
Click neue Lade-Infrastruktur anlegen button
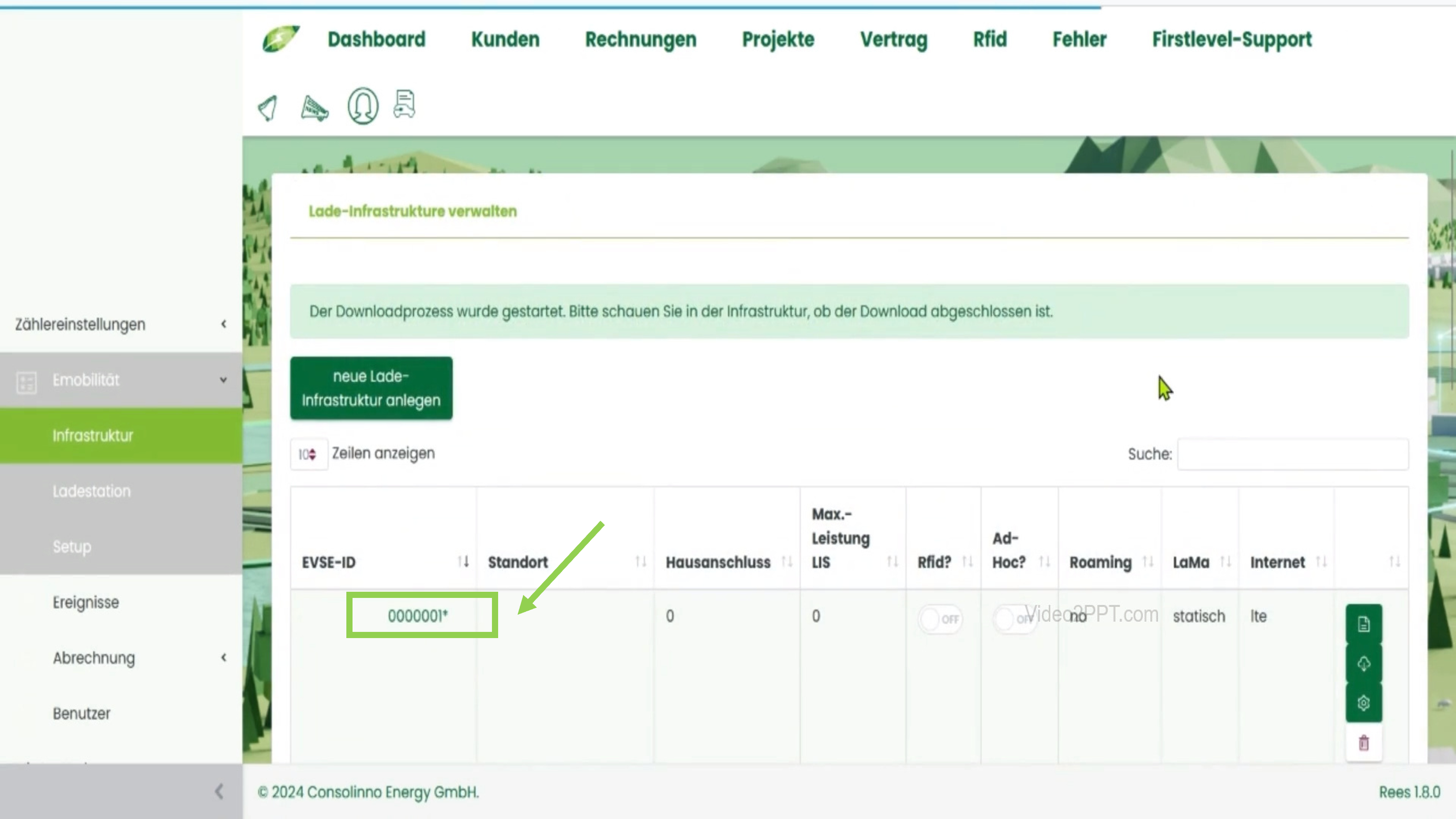pos(372,388)
